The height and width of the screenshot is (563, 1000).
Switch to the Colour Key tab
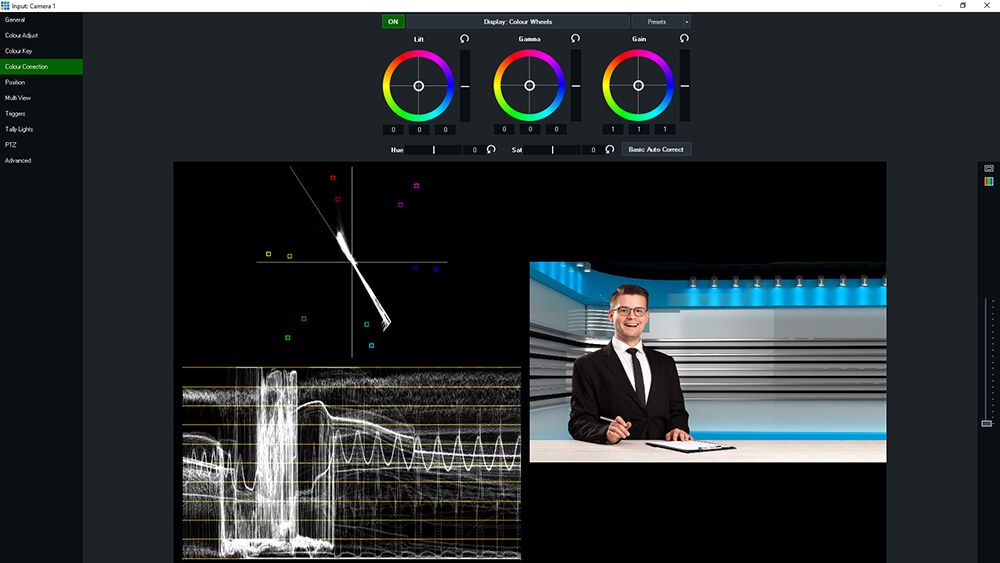click(x=19, y=51)
